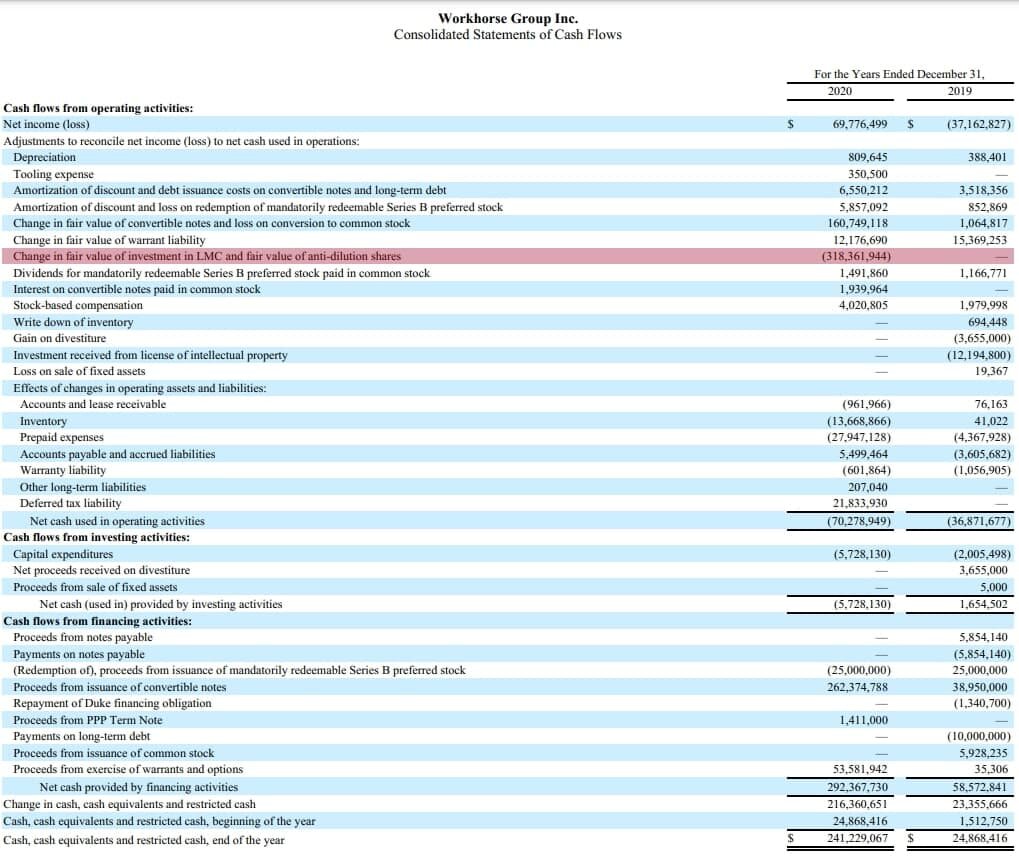Select the Stock-based compensation label
This screenshot has width=1019, height=857.
coord(78,305)
